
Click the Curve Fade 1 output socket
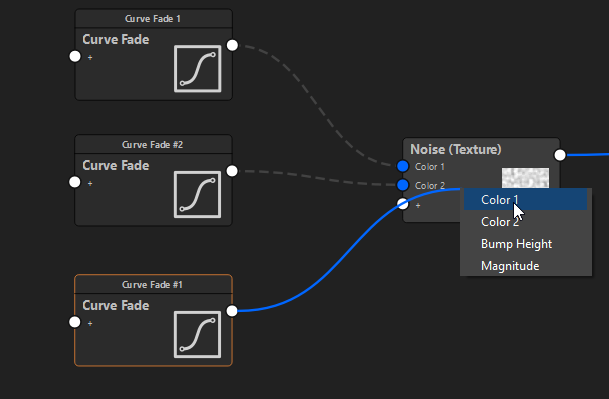click(x=232, y=45)
